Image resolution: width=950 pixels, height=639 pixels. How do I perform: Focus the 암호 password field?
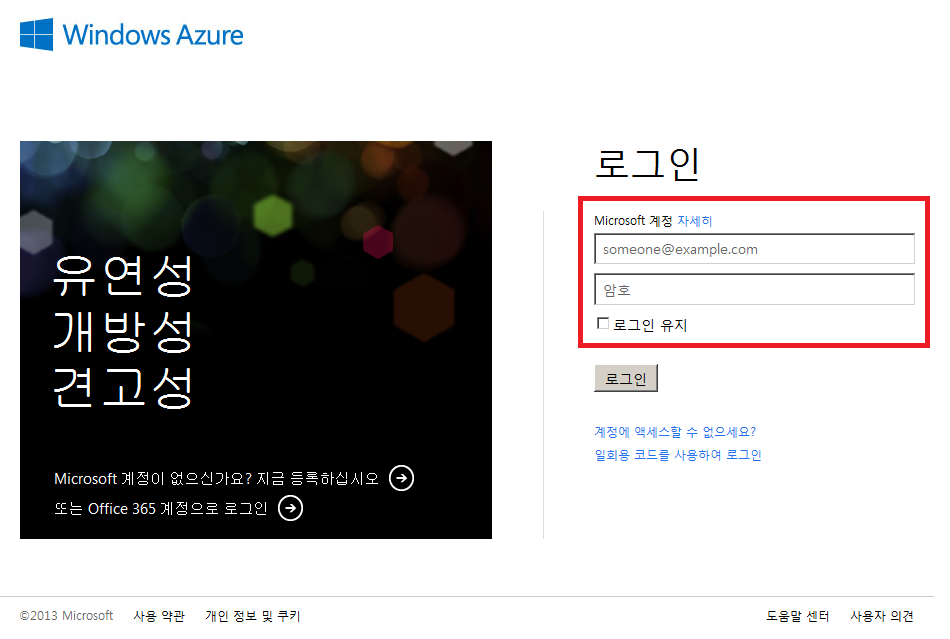[754, 290]
